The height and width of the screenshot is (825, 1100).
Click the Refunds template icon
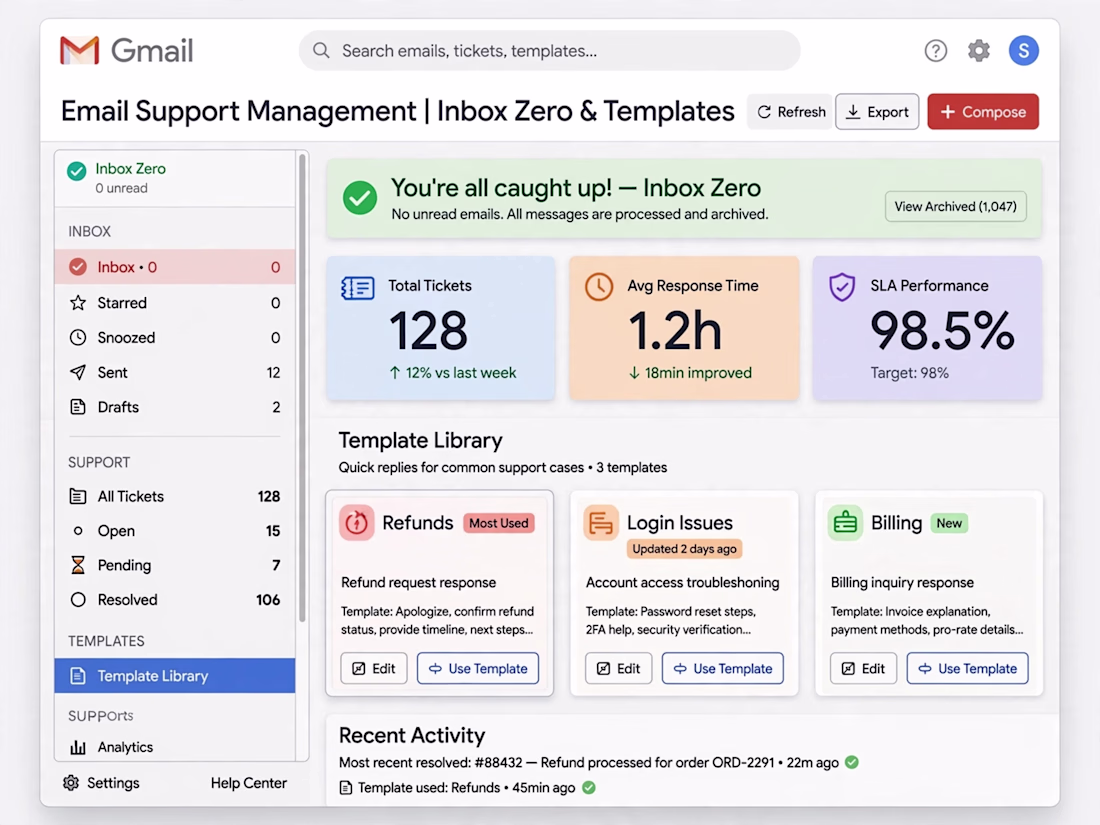click(356, 523)
